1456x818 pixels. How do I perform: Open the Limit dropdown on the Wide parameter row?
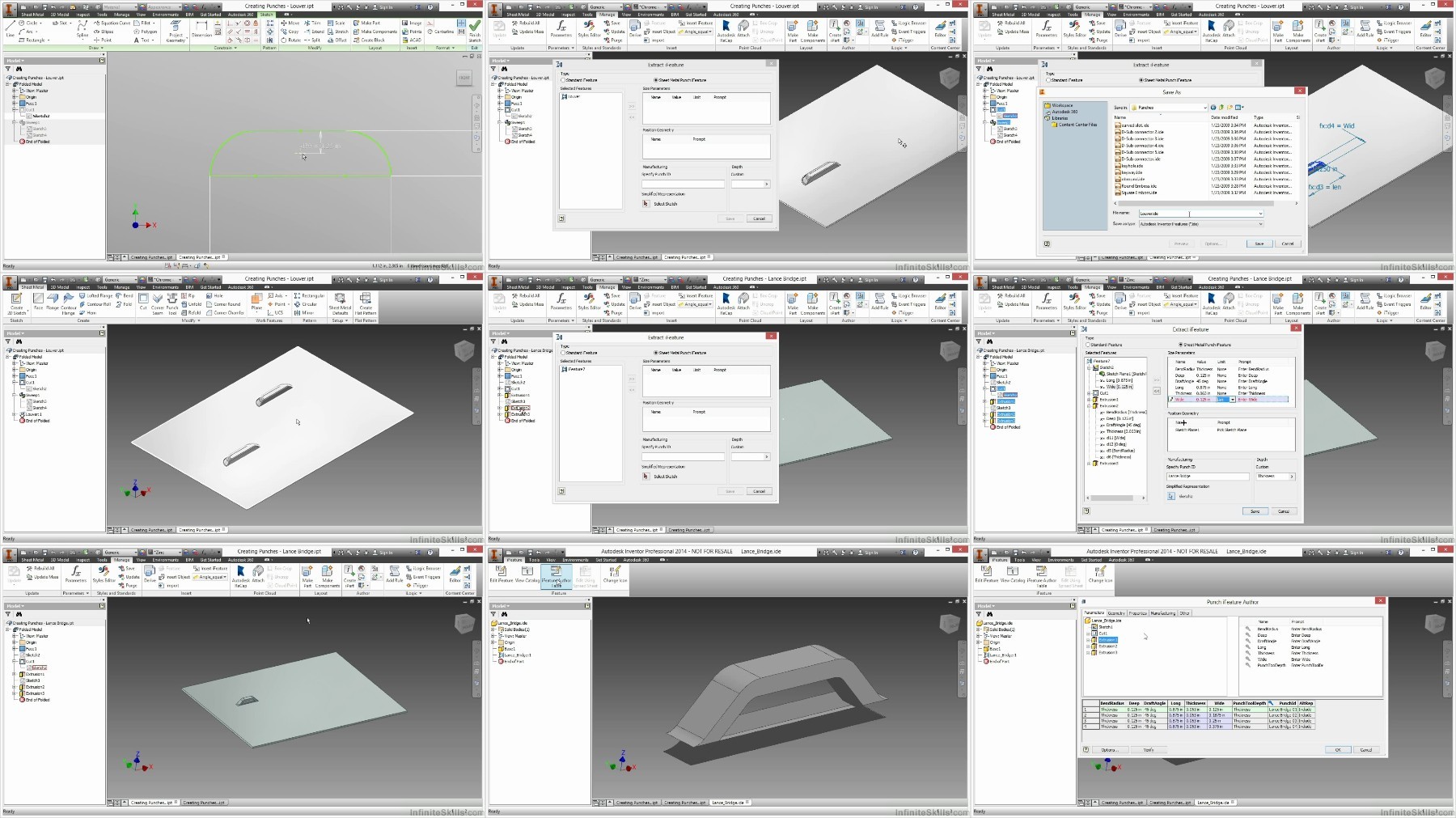point(1233,399)
